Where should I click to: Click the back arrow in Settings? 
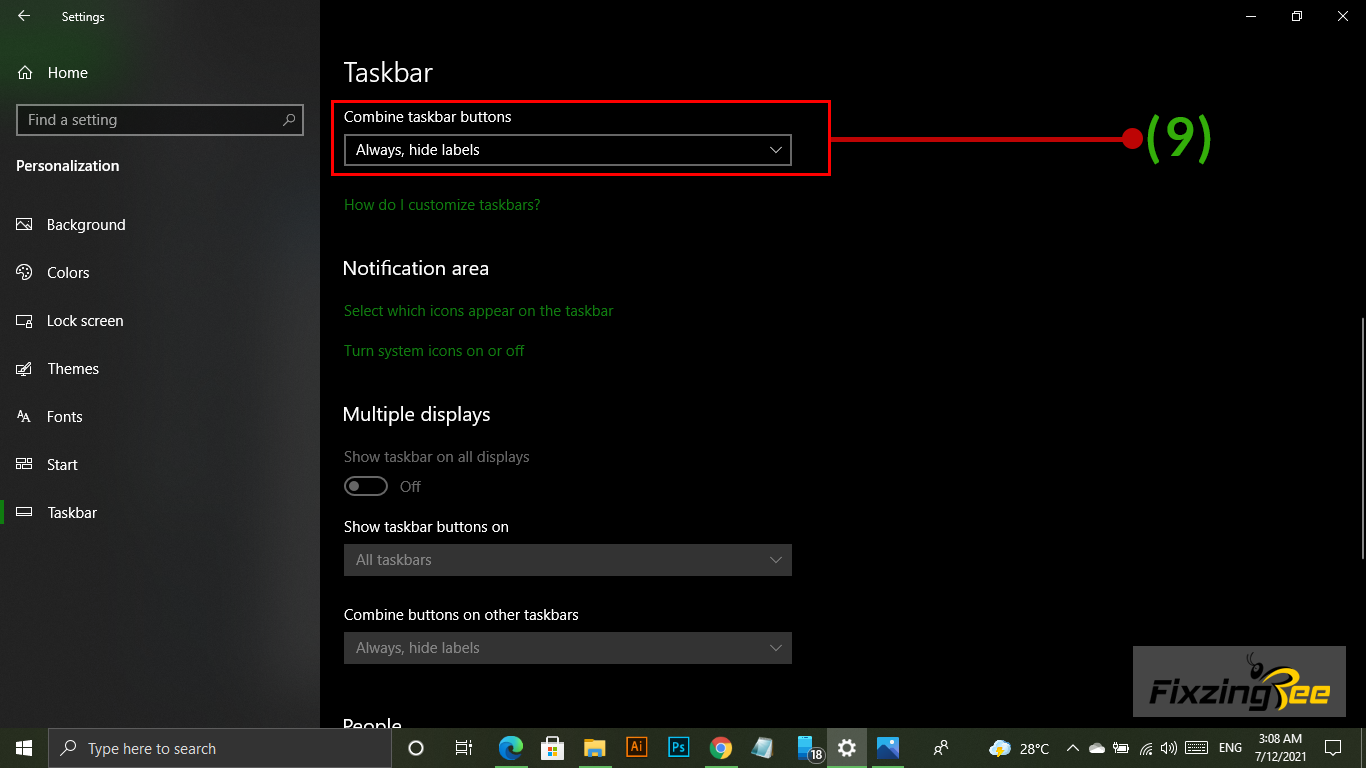24,16
